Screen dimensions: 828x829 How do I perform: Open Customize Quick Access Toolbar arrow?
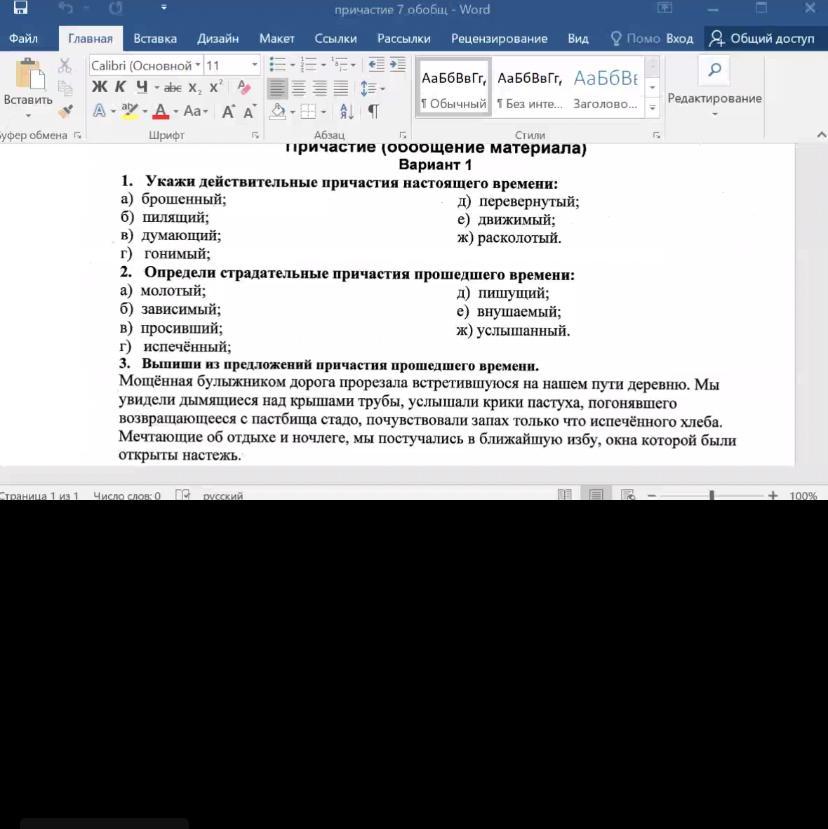[163, 7]
